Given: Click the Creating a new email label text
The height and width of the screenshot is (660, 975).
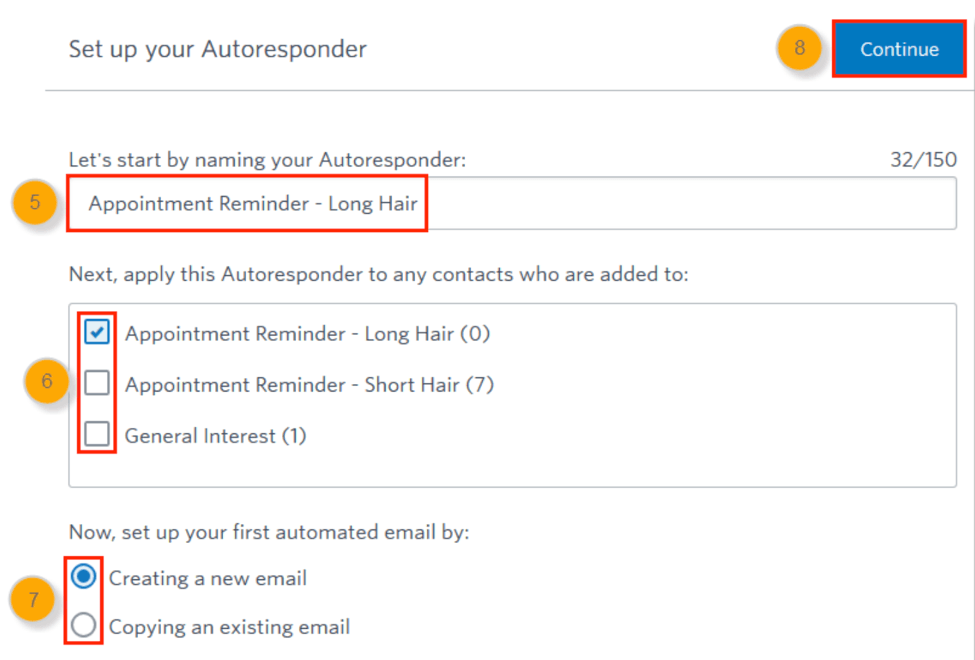Looking at the screenshot, I should point(207,578).
